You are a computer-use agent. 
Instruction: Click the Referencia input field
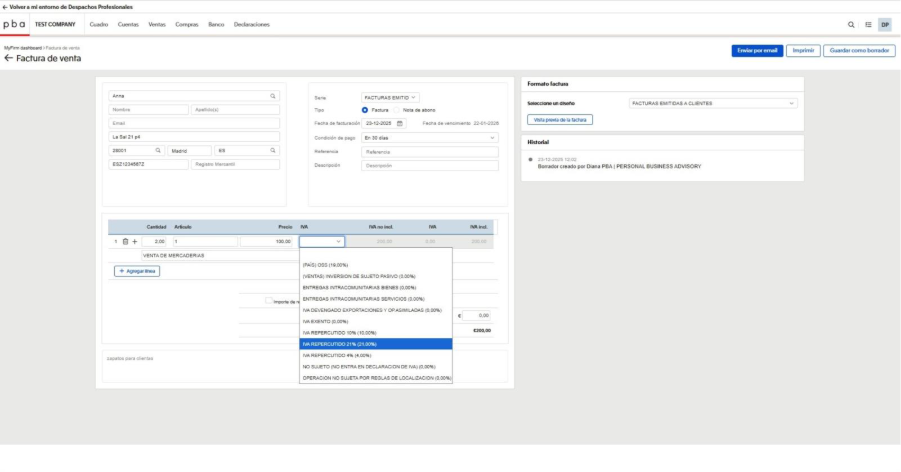click(x=430, y=151)
